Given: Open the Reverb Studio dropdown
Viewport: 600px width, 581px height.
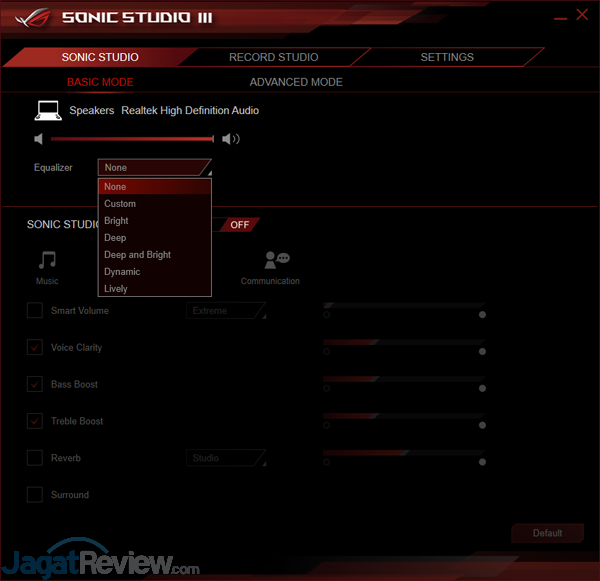Looking at the screenshot, I should (226, 458).
